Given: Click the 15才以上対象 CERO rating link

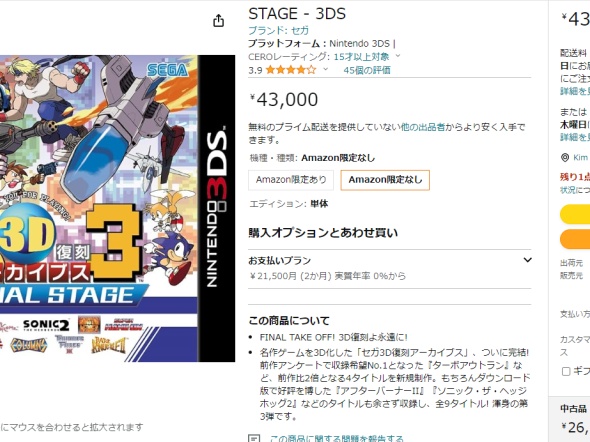Looking at the screenshot, I should pos(361,56).
